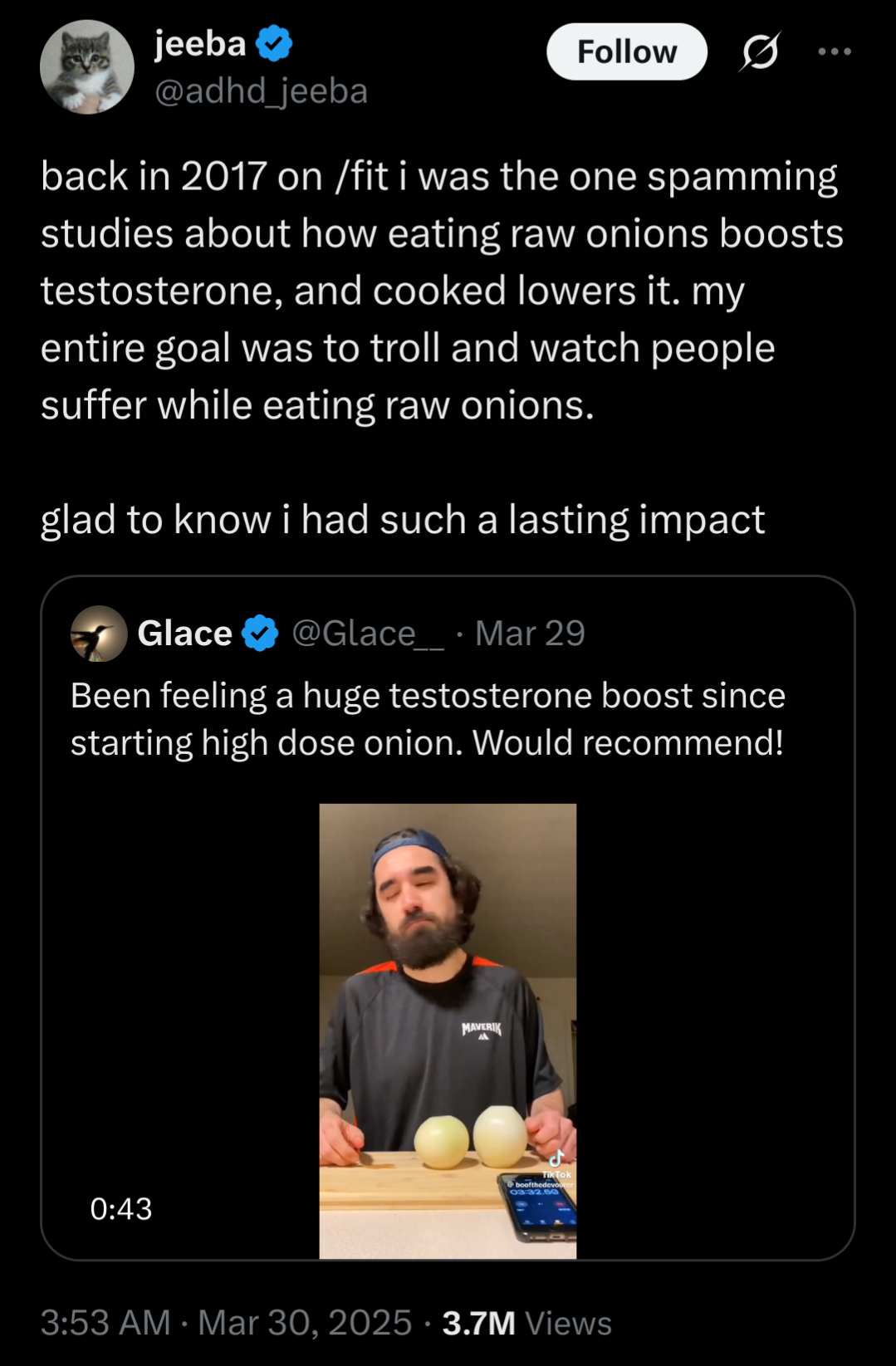Click the TikTok logo watermark on video
Viewport: 896px width, 1366px height.
point(556,1159)
